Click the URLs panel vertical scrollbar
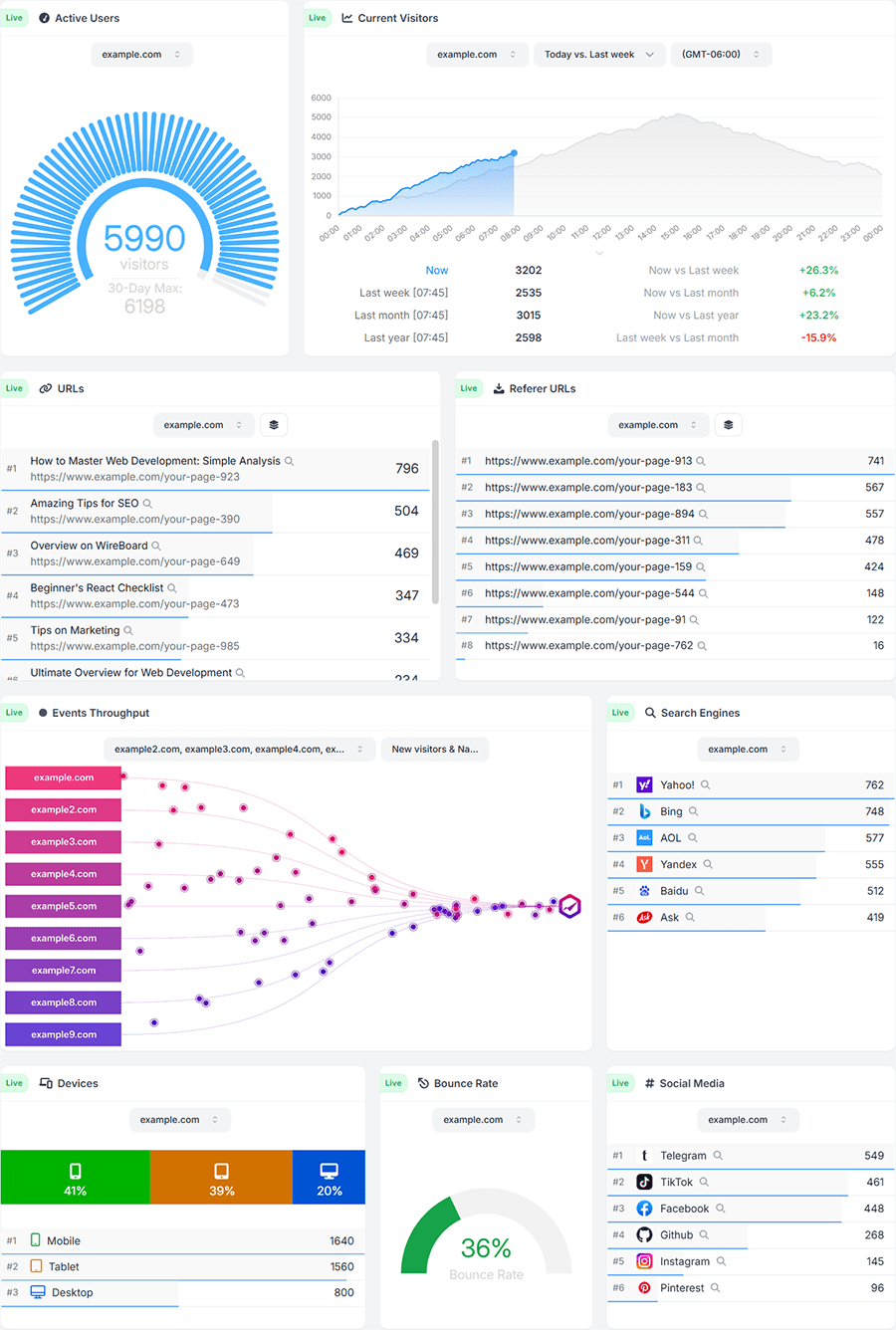This screenshot has height=1330, width=896. tap(435, 523)
